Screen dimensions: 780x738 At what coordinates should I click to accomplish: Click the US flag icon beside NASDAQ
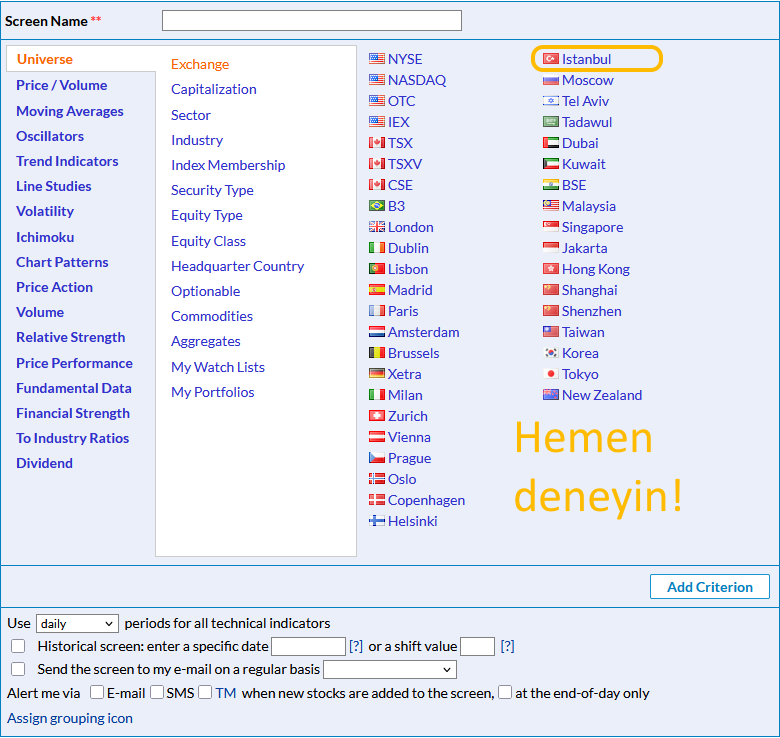[377, 80]
